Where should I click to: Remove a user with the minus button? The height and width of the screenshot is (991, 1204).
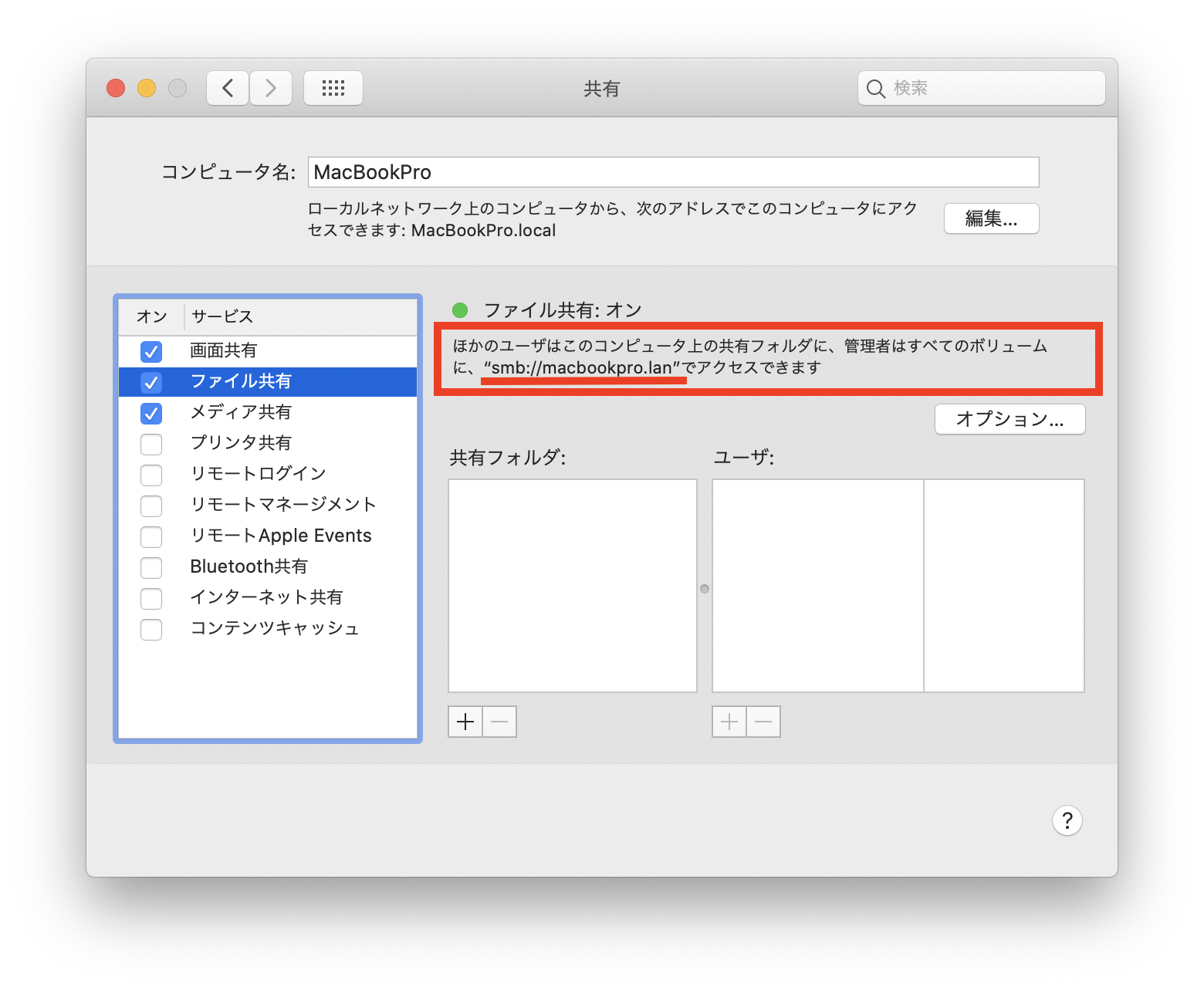[x=763, y=722]
